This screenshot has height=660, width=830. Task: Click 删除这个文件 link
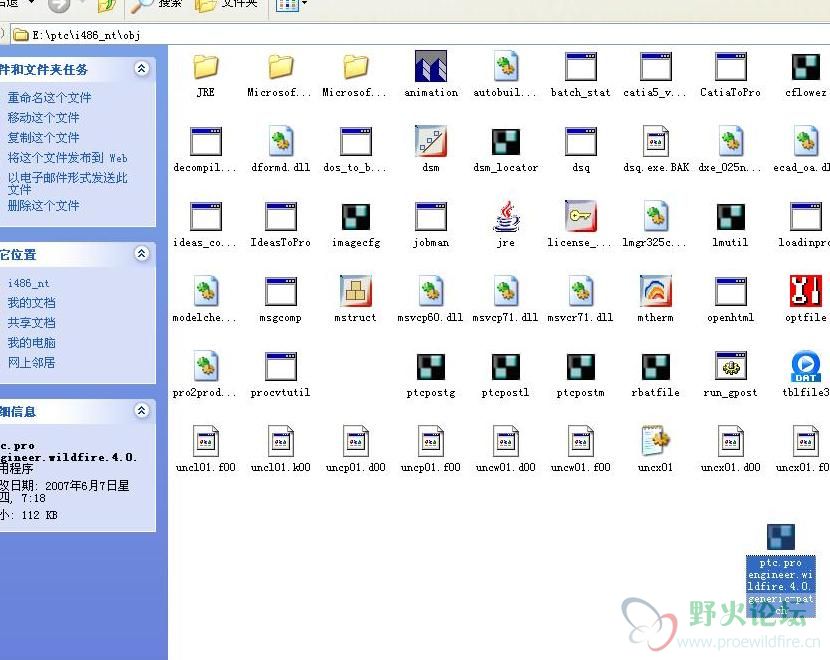click(43, 205)
